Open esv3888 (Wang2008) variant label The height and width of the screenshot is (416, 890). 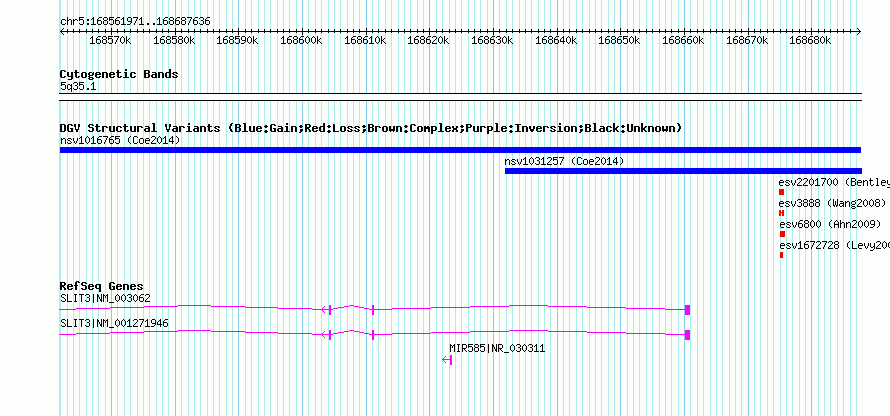[832, 203]
